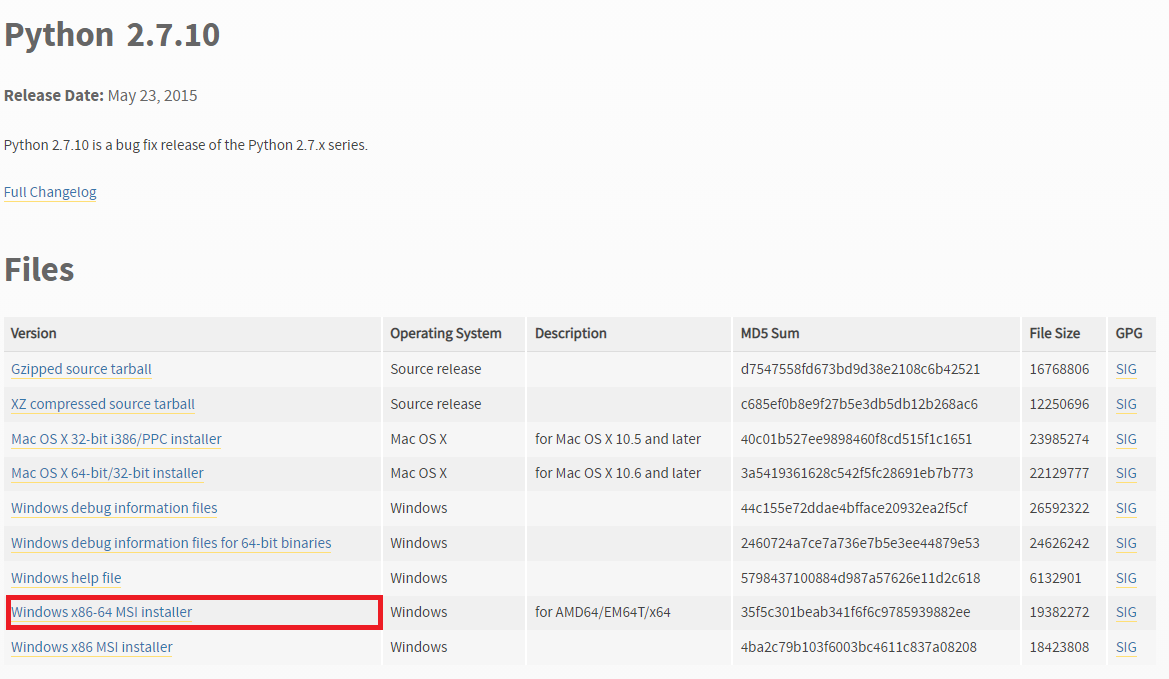
Task: Download the Gzipped source tarball
Action: (x=81, y=369)
